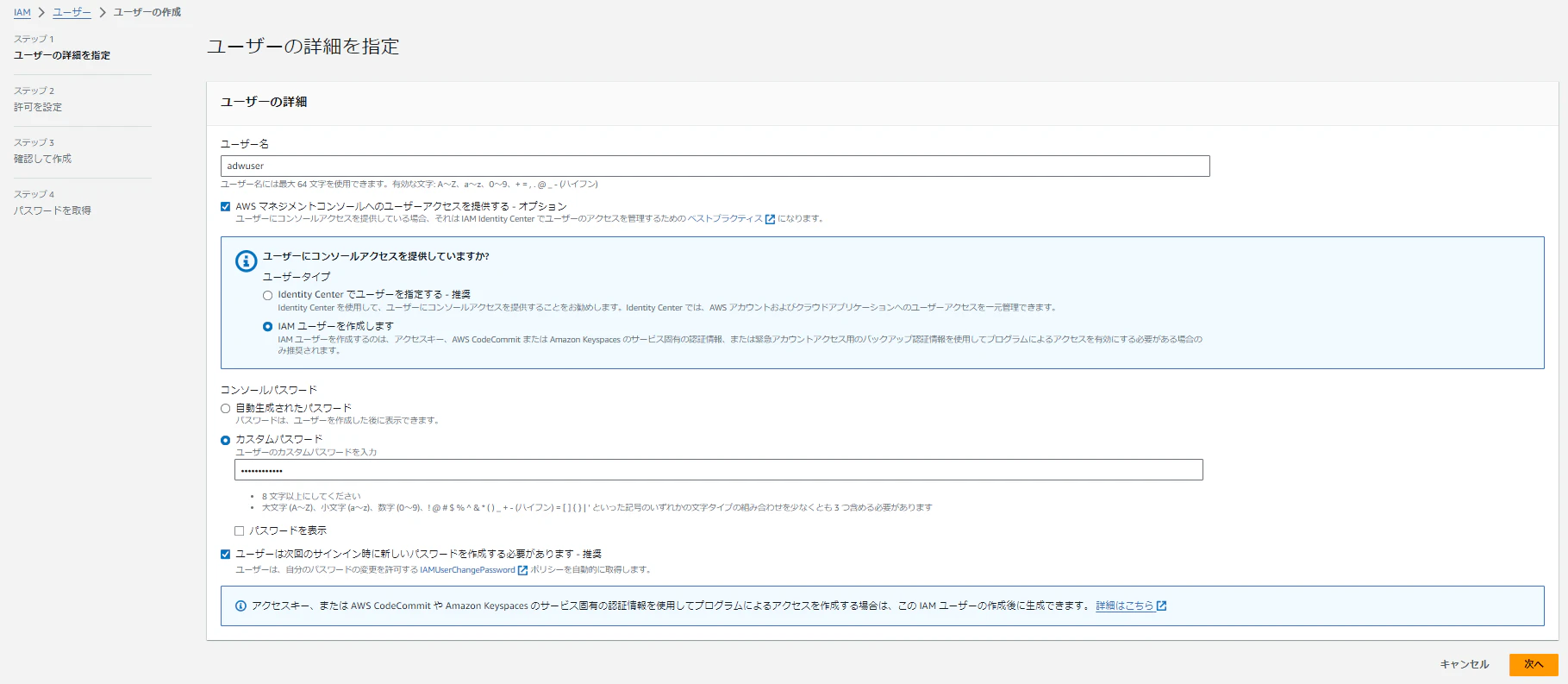The width and height of the screenshot is (1568, 684).
Task: Toggle the require new password at sign-in checkbox
Action: coord(226,554)
